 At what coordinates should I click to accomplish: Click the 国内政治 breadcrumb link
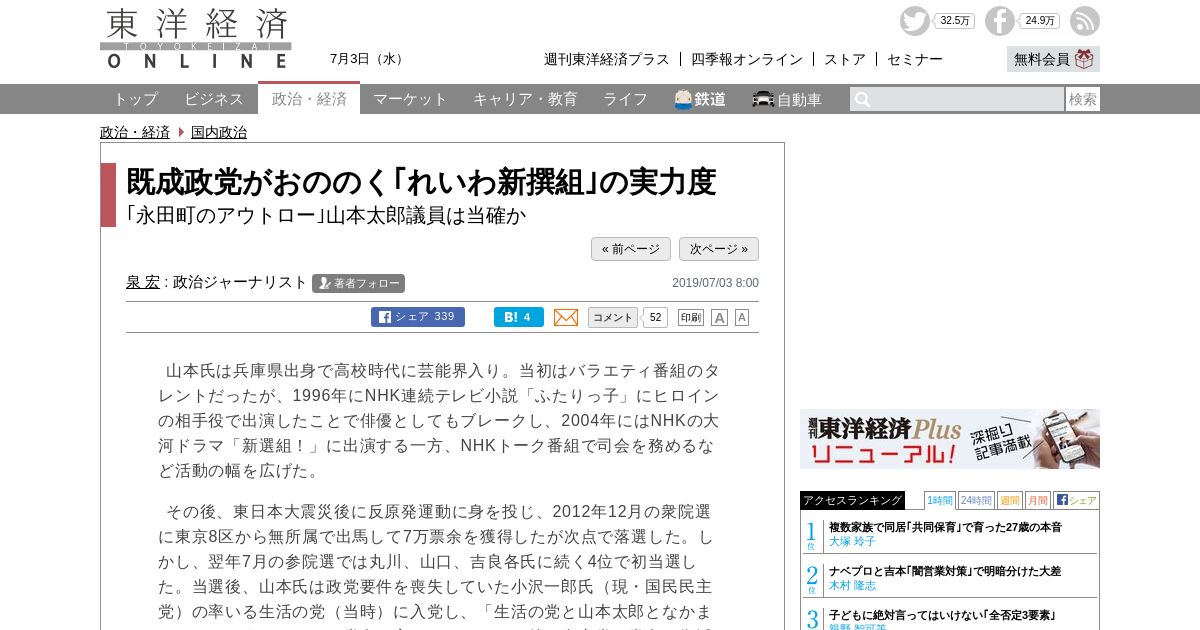coord(219,132)
